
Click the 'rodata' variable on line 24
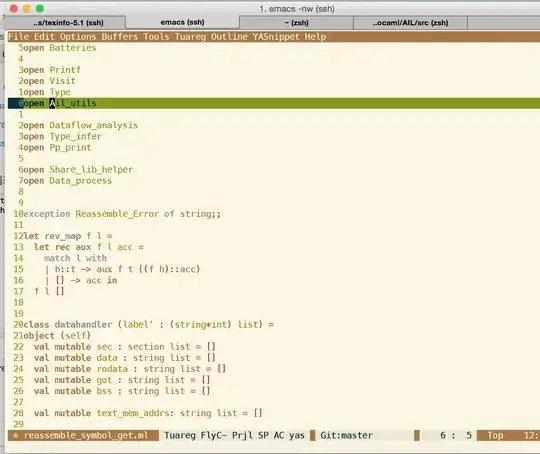tap(112, 369)
